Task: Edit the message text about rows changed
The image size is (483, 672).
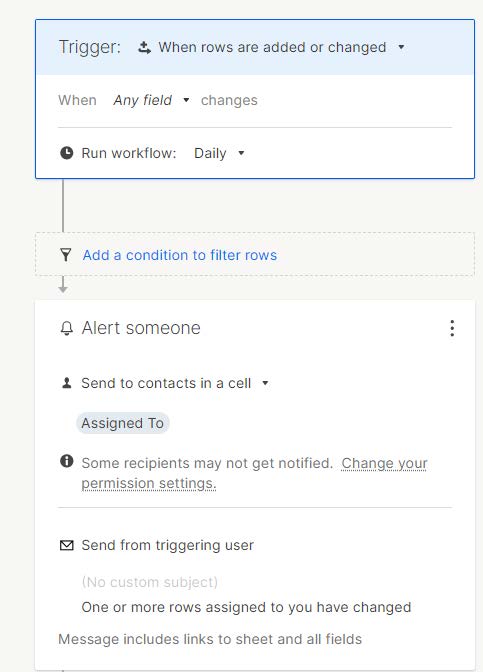Action: (x=246, y=607)
